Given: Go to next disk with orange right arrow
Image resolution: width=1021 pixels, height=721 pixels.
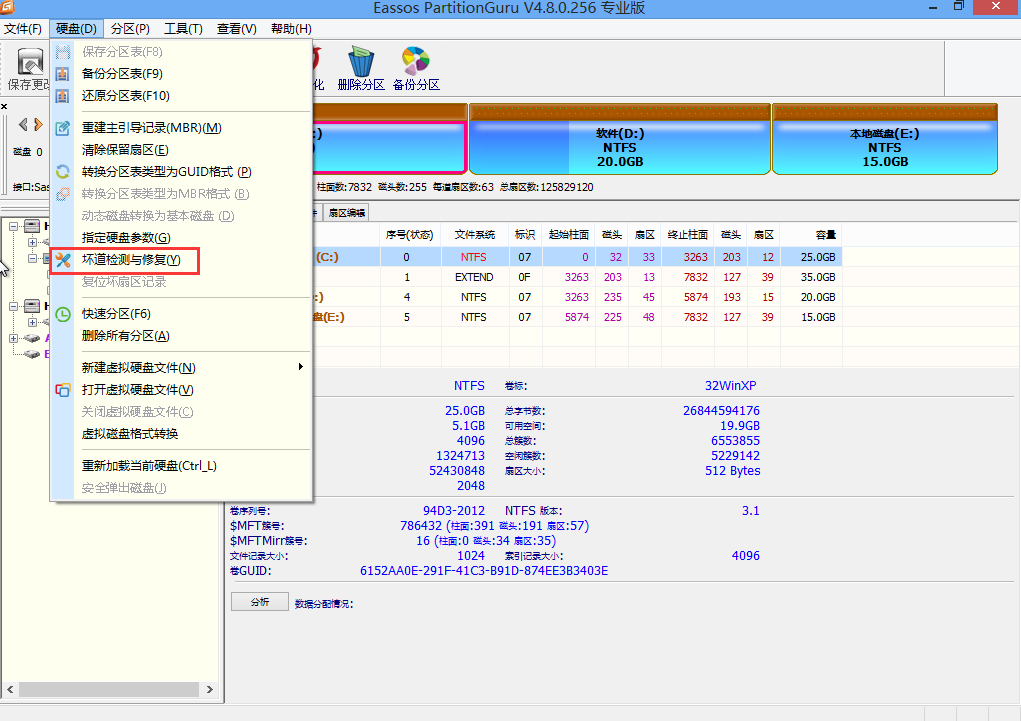Looking at the screenshot, I should (x=38, y=124).
